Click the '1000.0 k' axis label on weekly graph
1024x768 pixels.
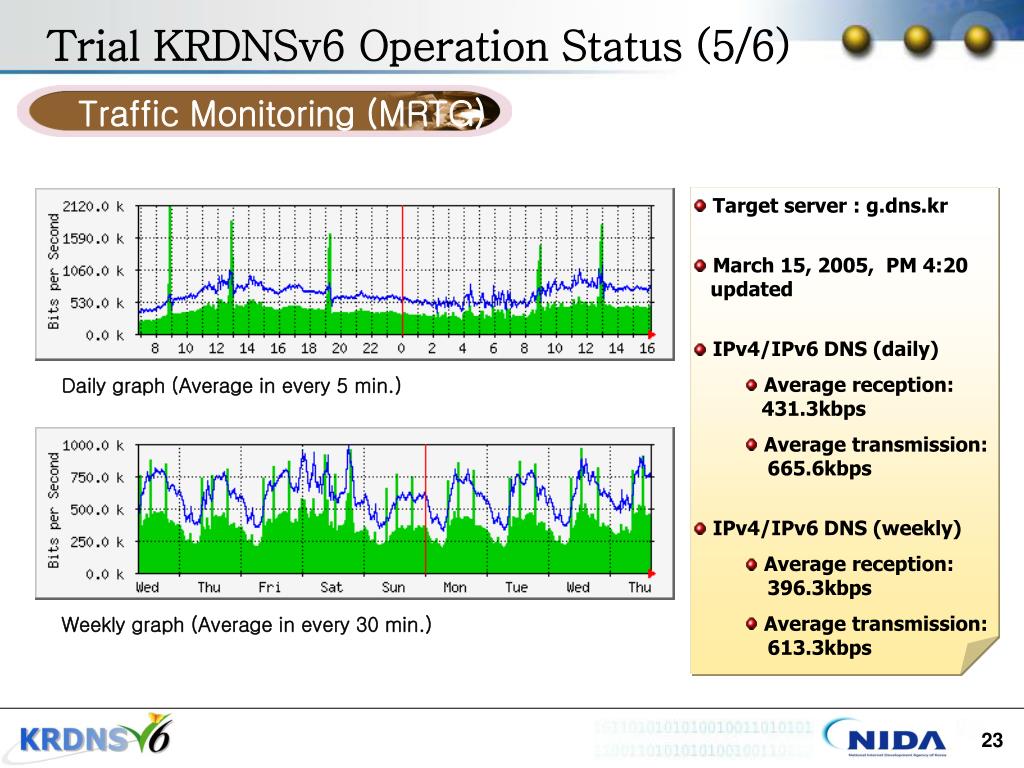tap(93, 445)
